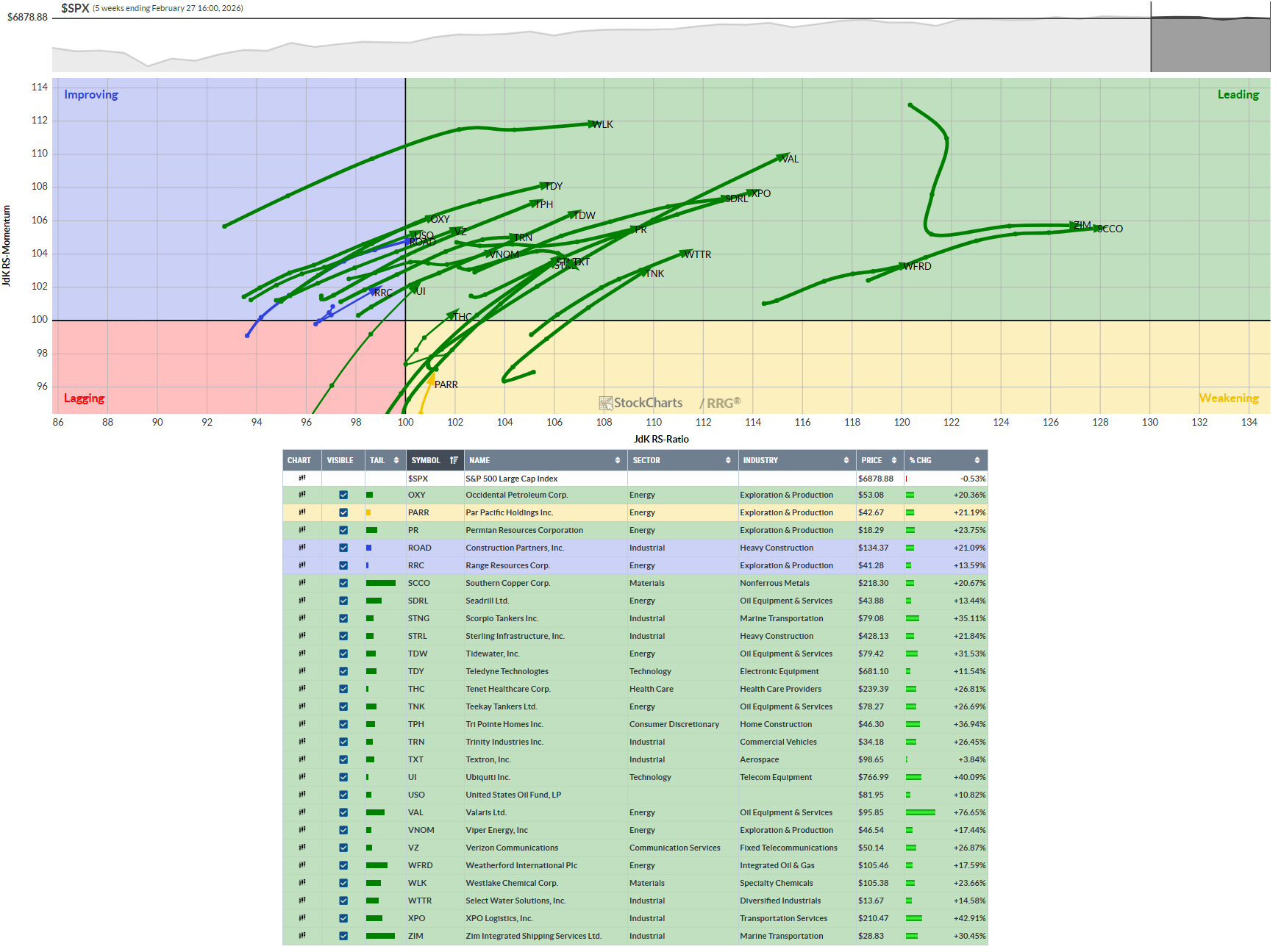The image size is (1281, 952).
Task: Click the dark date-range selector on price chart
Action: point(1210,44)
